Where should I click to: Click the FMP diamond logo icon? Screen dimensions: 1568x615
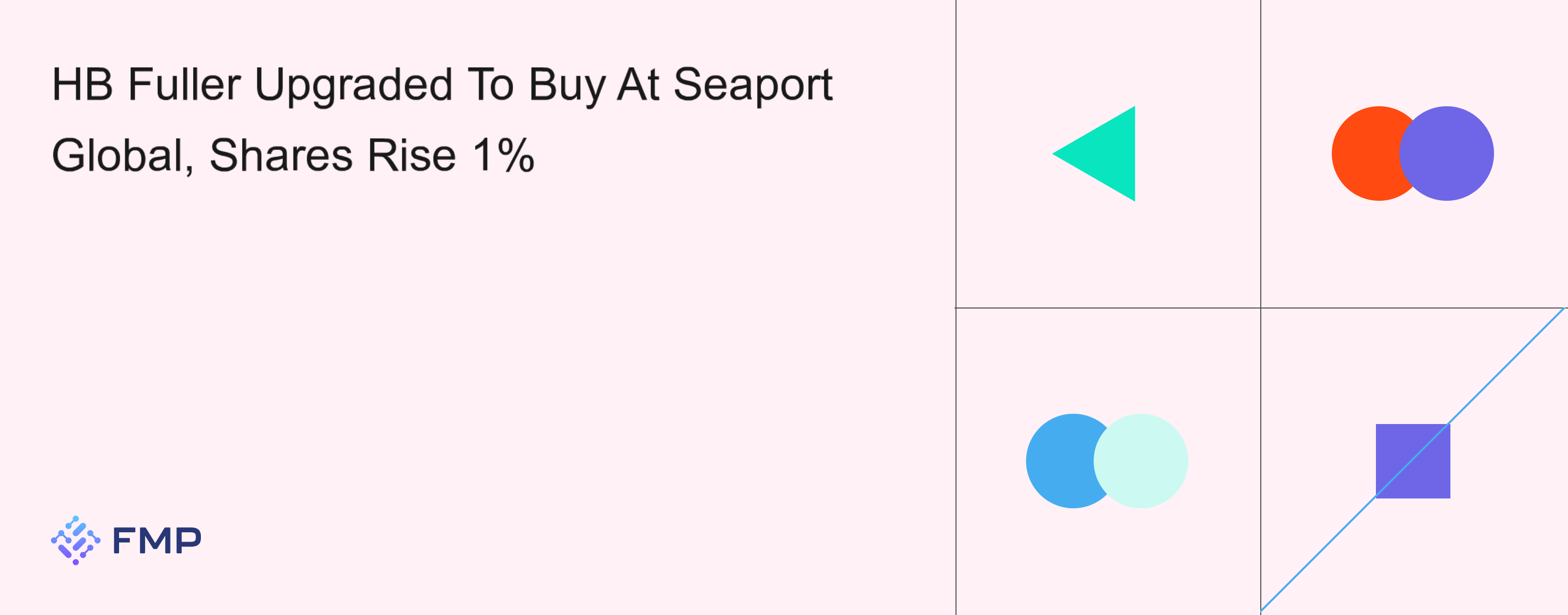point(75,540)
